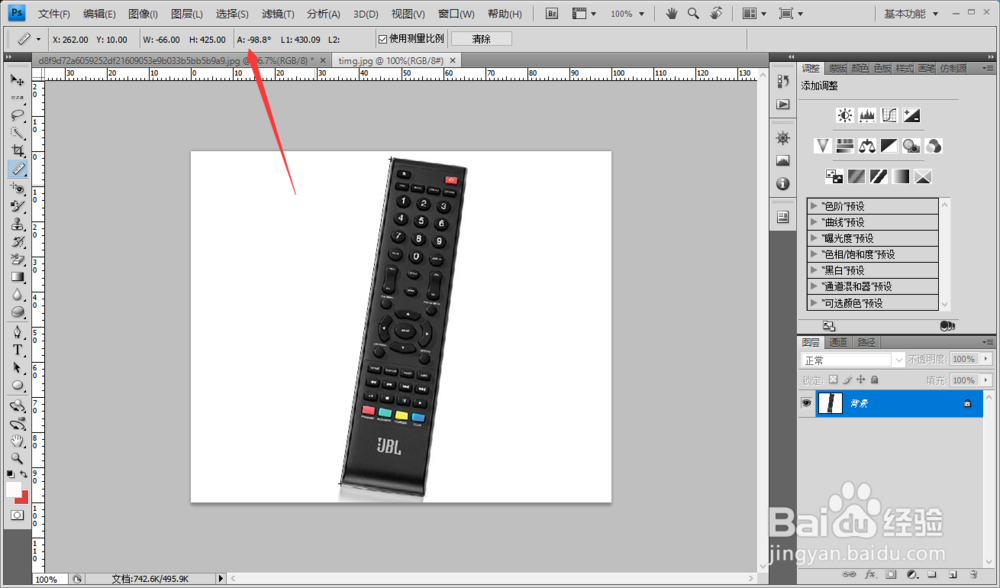Hide the 背景 layer with eye icon

click(x=806, y=403)
